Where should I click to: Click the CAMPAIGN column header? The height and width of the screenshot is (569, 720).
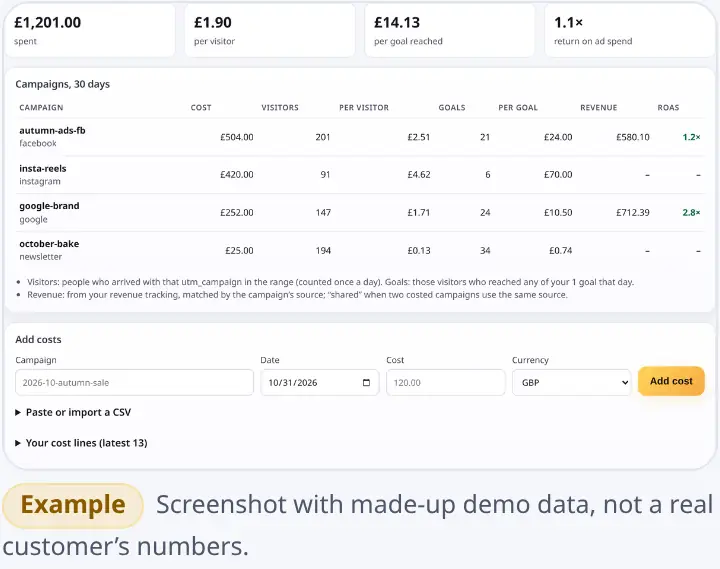tap(41, 107)
